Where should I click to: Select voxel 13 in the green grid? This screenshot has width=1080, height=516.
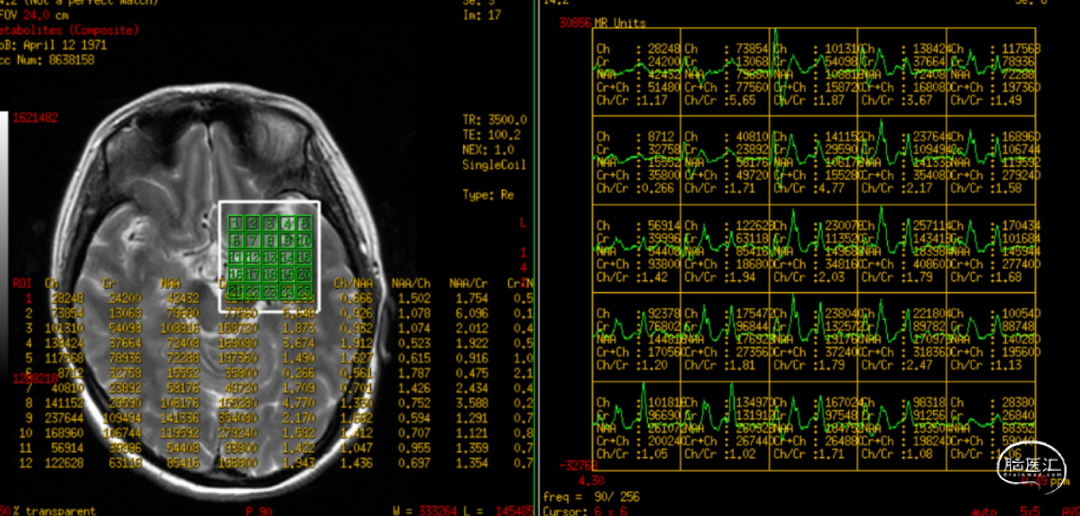pyautogui.click(x=270, y=258)
